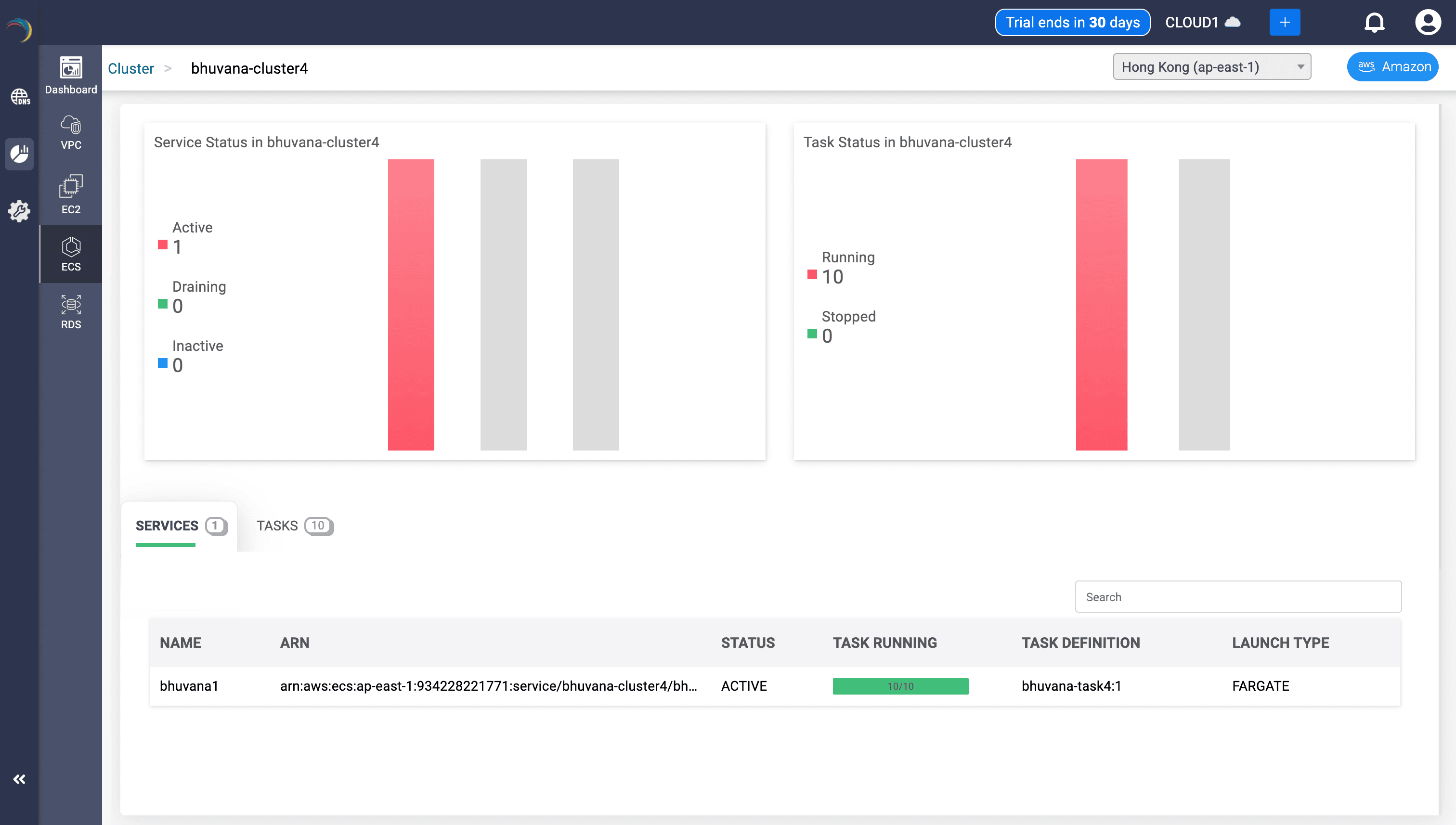Open the settings gear wrench icon

(x=19, y=211)
